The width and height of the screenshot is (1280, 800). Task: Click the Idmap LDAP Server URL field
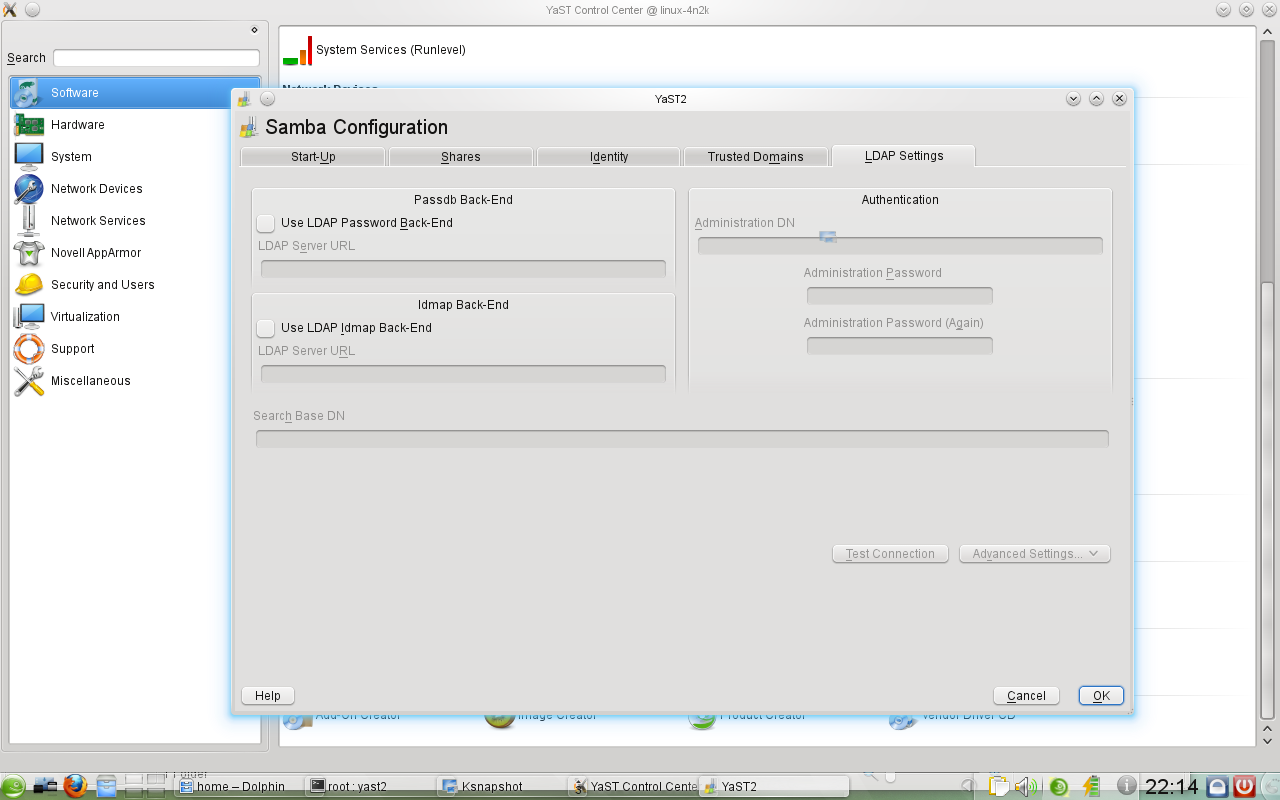coord(463,373)
